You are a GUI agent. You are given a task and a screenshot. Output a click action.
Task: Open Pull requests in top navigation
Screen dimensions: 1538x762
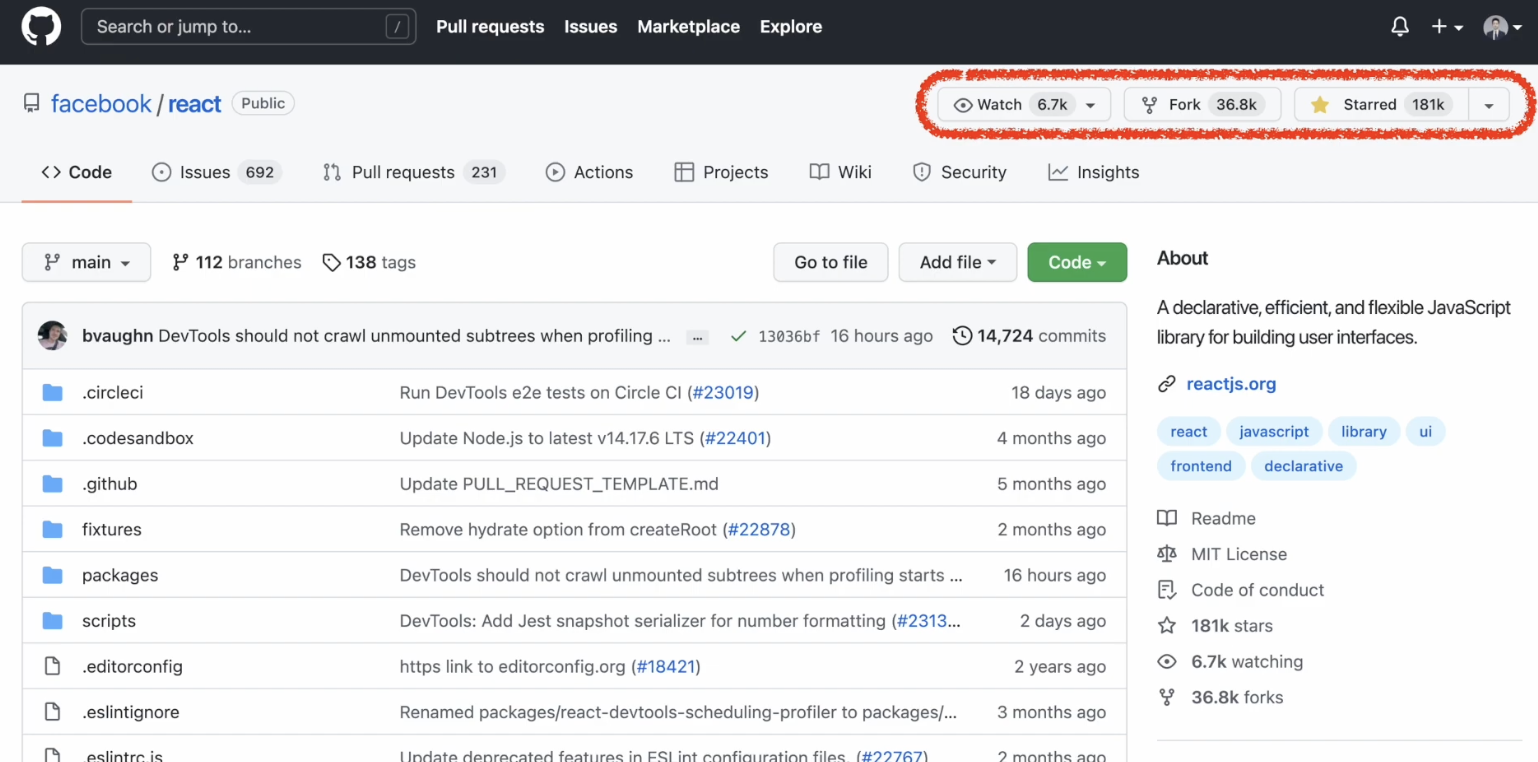(x=490, y=27)
